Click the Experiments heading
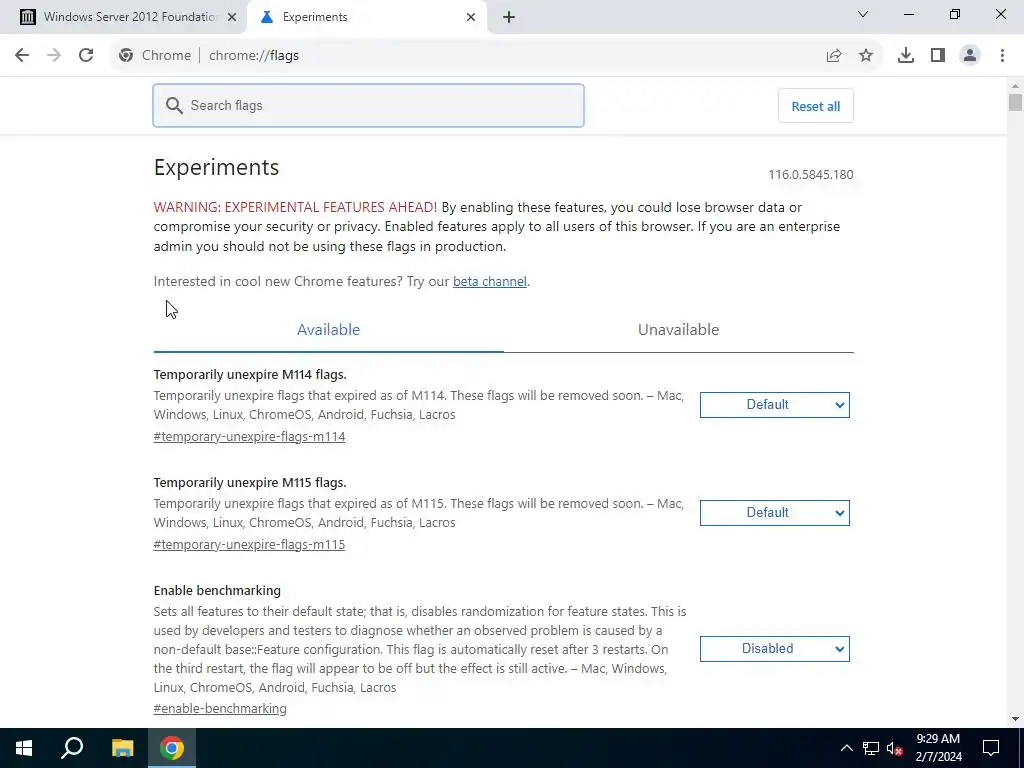The height and width of the screenshot is (768, 1024). (x=216, y=167)
